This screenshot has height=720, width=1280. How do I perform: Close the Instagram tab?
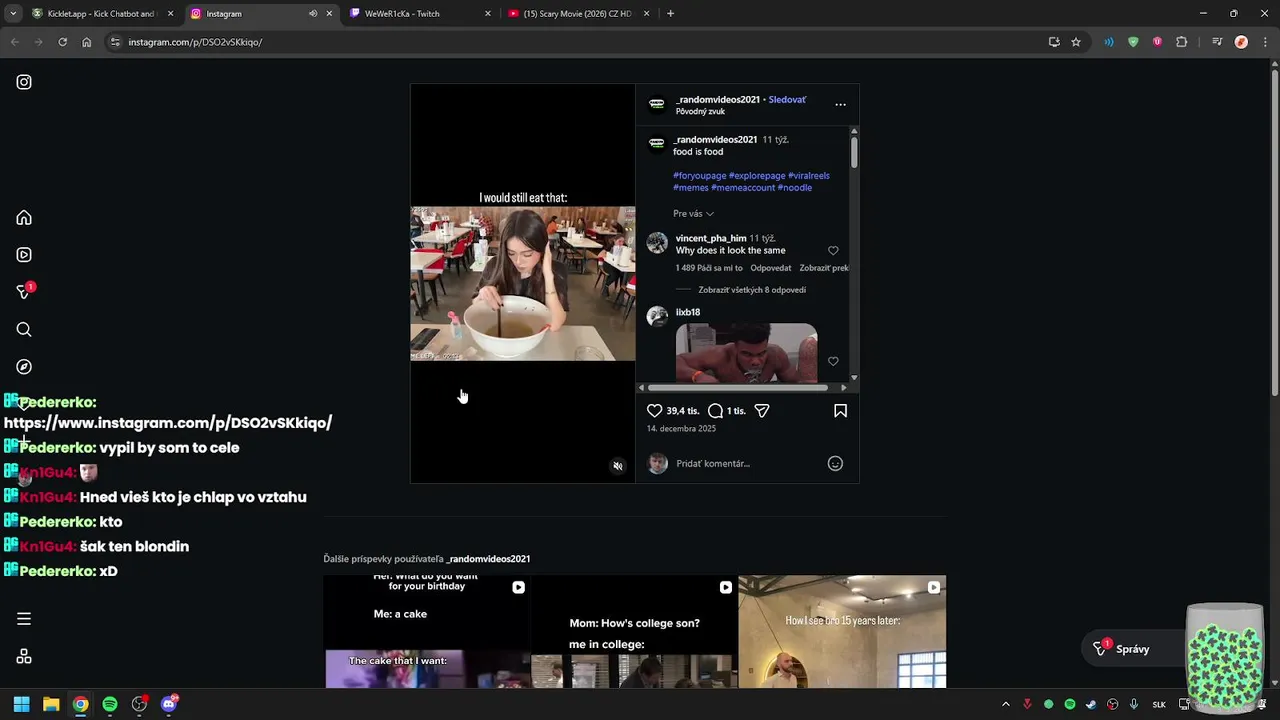pyautogui.click(x=329, y=14)
